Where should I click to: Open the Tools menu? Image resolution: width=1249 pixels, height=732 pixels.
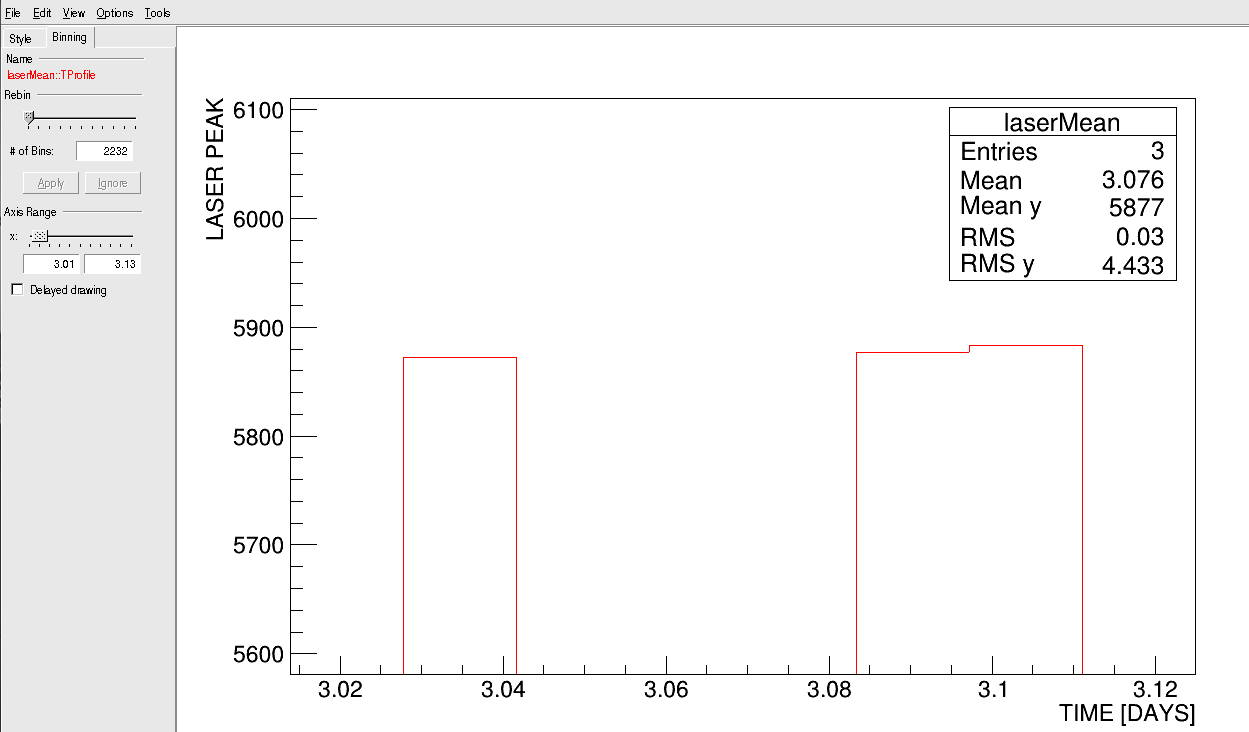click(x=157, y=13)
